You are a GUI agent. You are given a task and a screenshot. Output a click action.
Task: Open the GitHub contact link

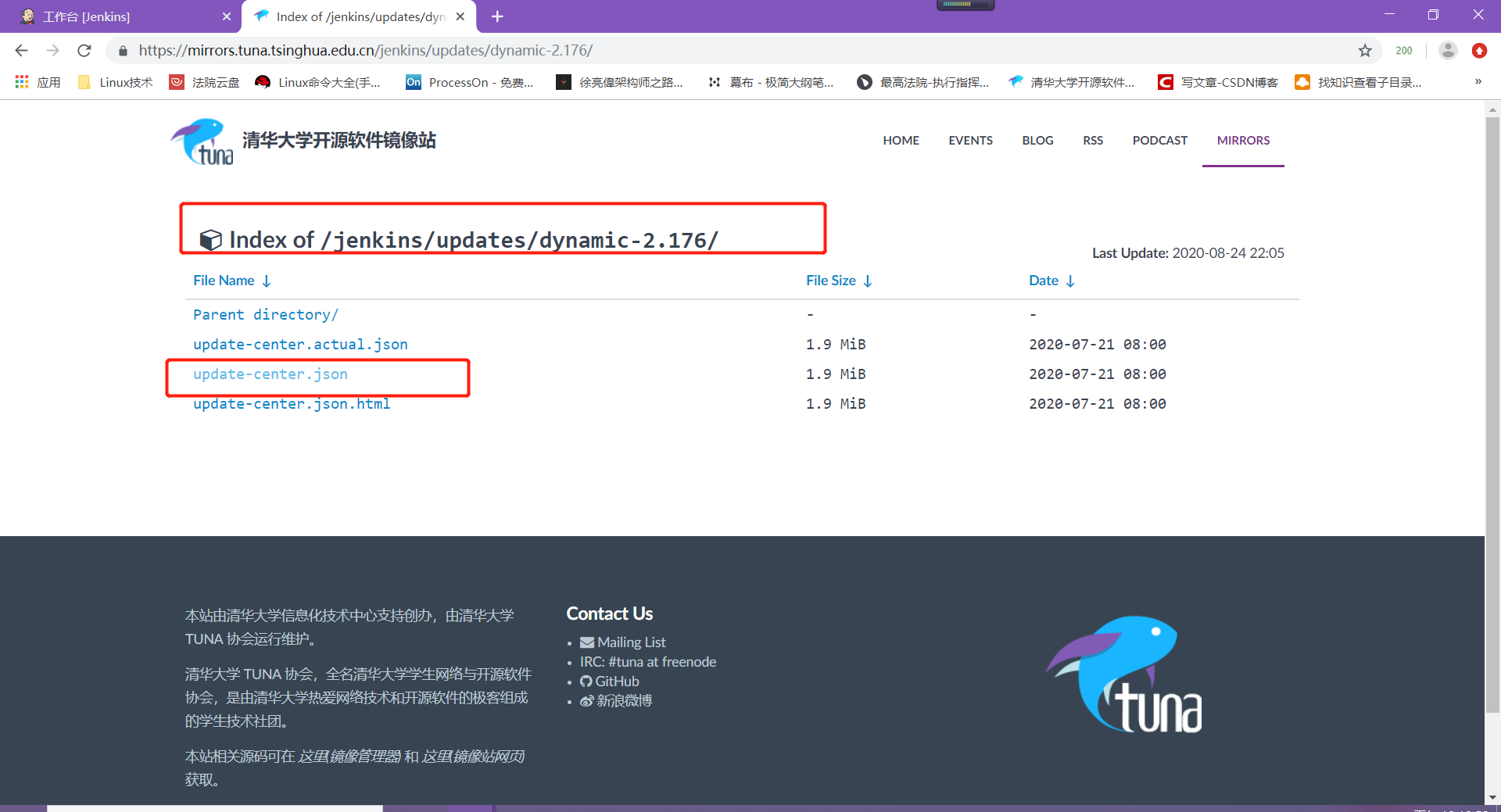pos(610,681)
